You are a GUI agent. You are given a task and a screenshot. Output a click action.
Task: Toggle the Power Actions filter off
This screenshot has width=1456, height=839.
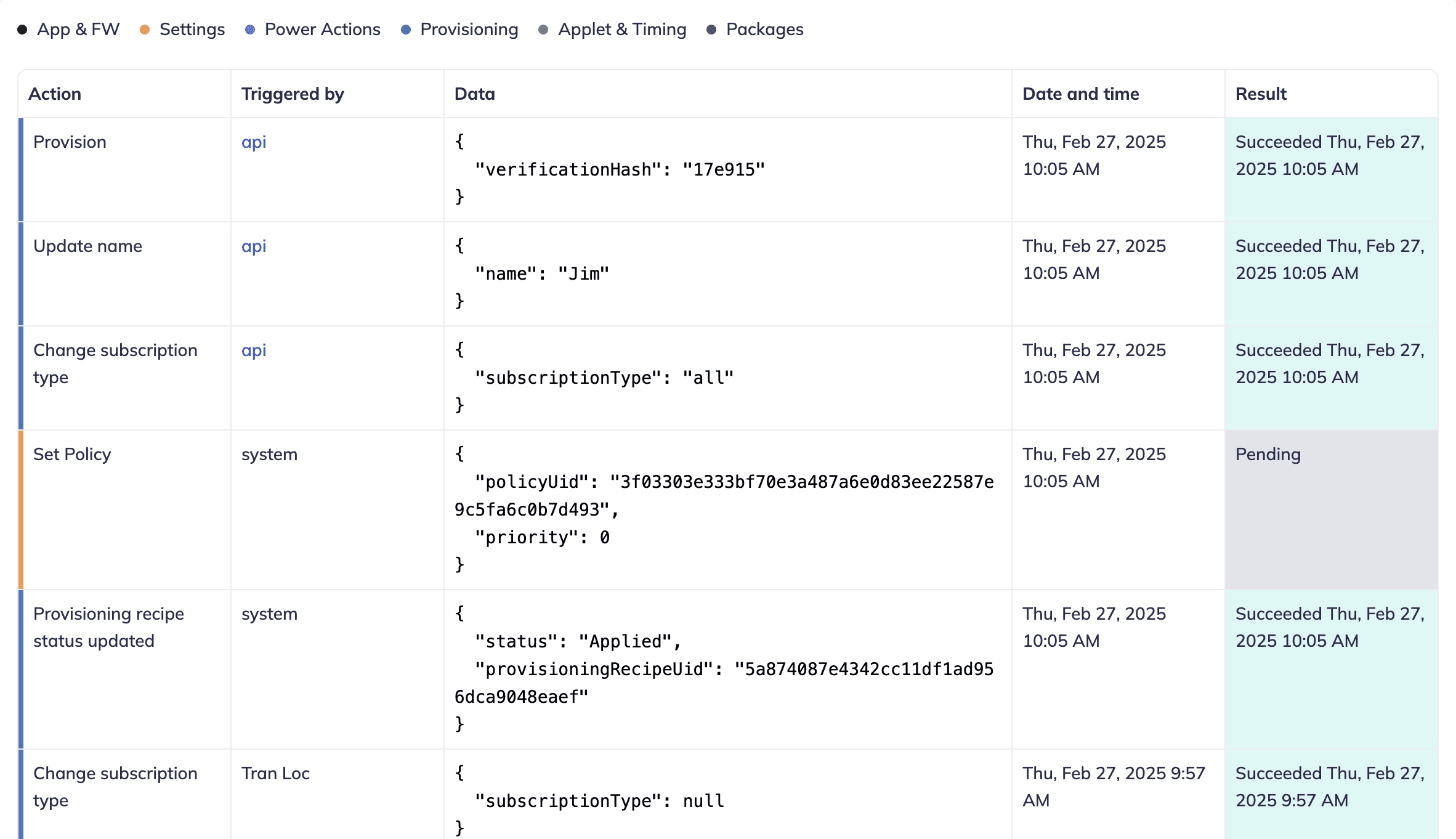coord(322,29)
